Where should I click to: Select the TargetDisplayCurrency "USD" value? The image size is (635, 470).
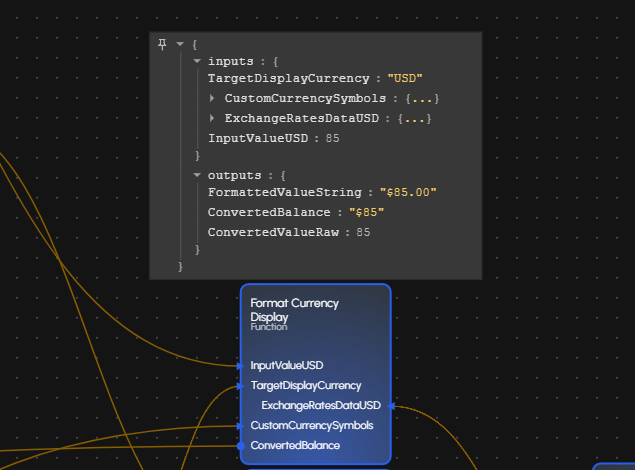[x=405, y=78]
